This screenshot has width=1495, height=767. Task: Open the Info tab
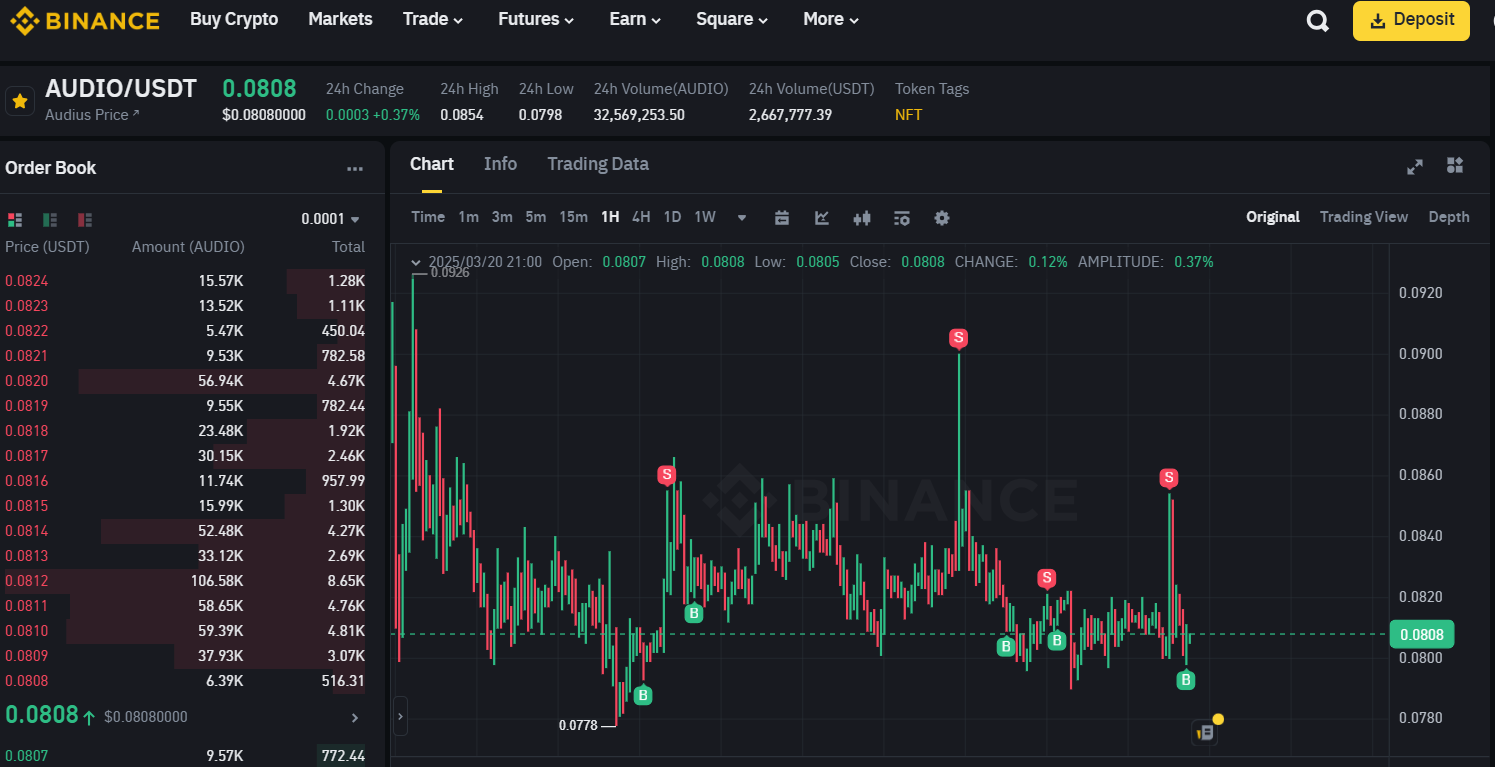[500, 163]
